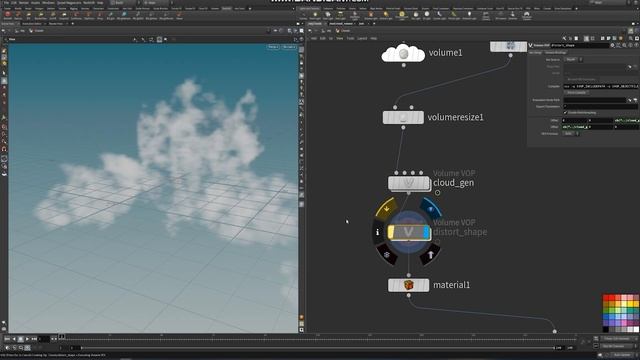This screenshot has height=360, width=640.
Task: Open the Persp viewport camera menu
Action: click(273, 47)
